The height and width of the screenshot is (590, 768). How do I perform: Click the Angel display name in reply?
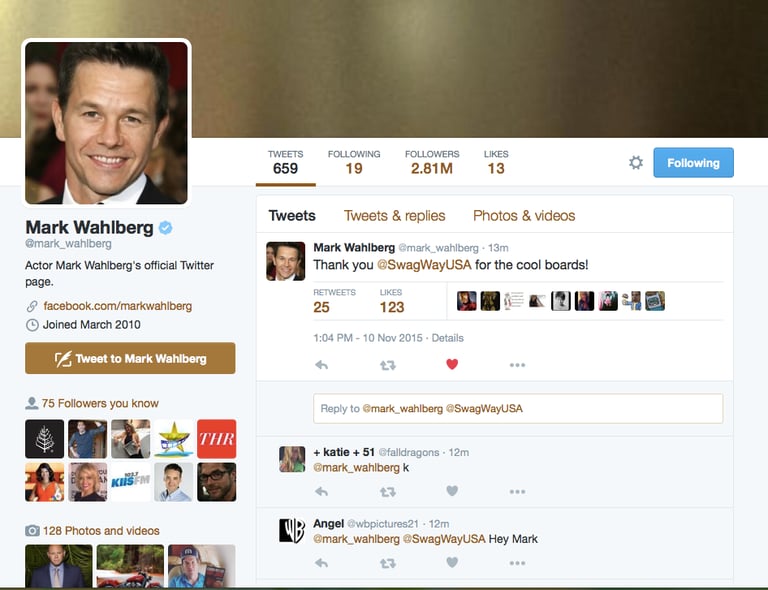point(329,524)
